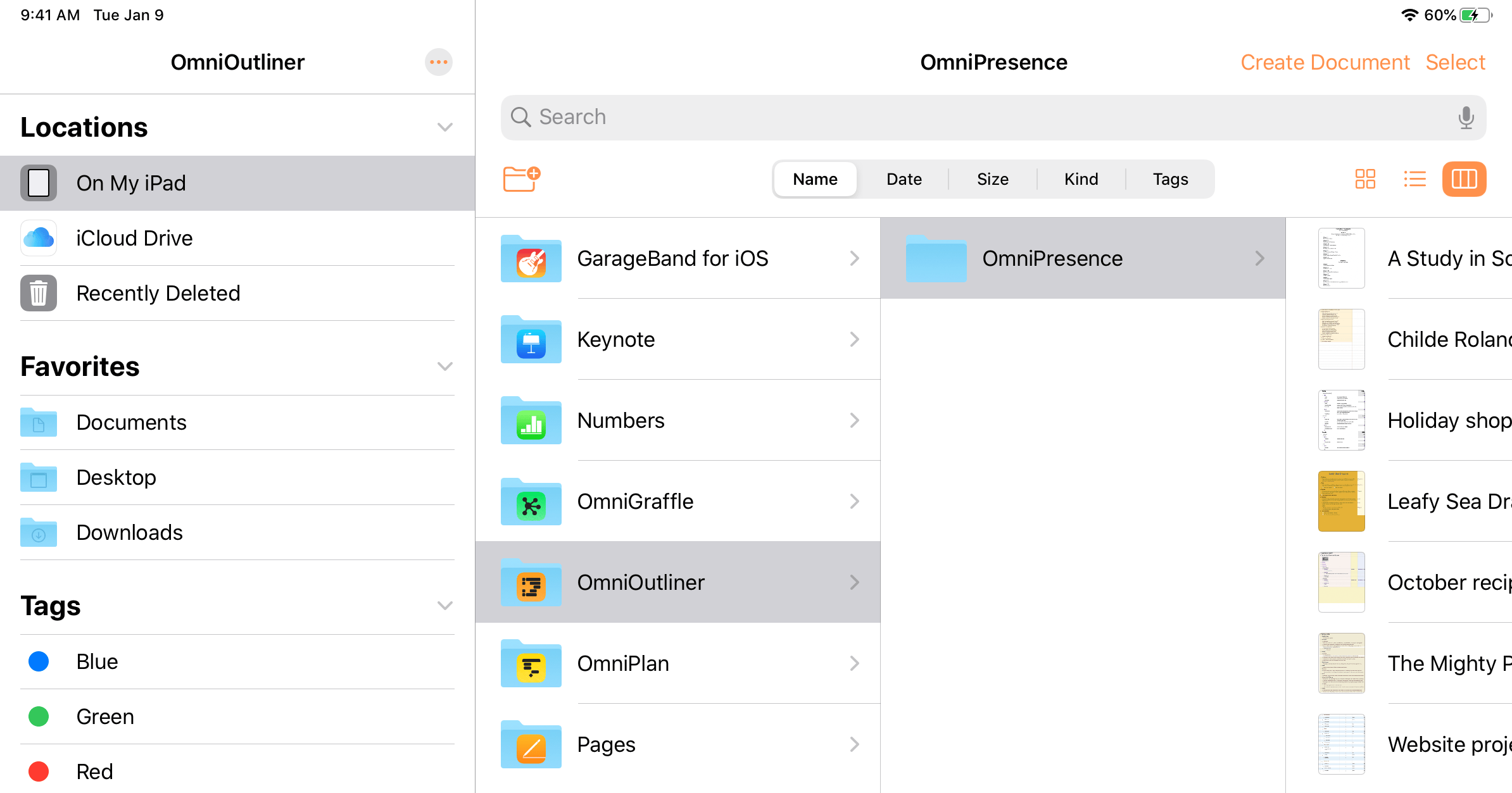Check the battery status icon
This screenshot has height=793, width=1512.
(1476, 15)
